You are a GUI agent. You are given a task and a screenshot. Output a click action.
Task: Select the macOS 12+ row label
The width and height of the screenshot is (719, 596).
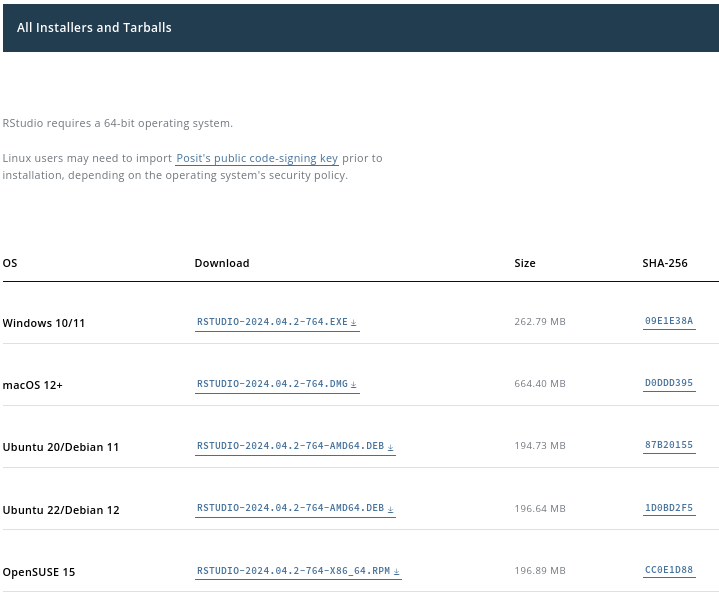coord(32,385)
